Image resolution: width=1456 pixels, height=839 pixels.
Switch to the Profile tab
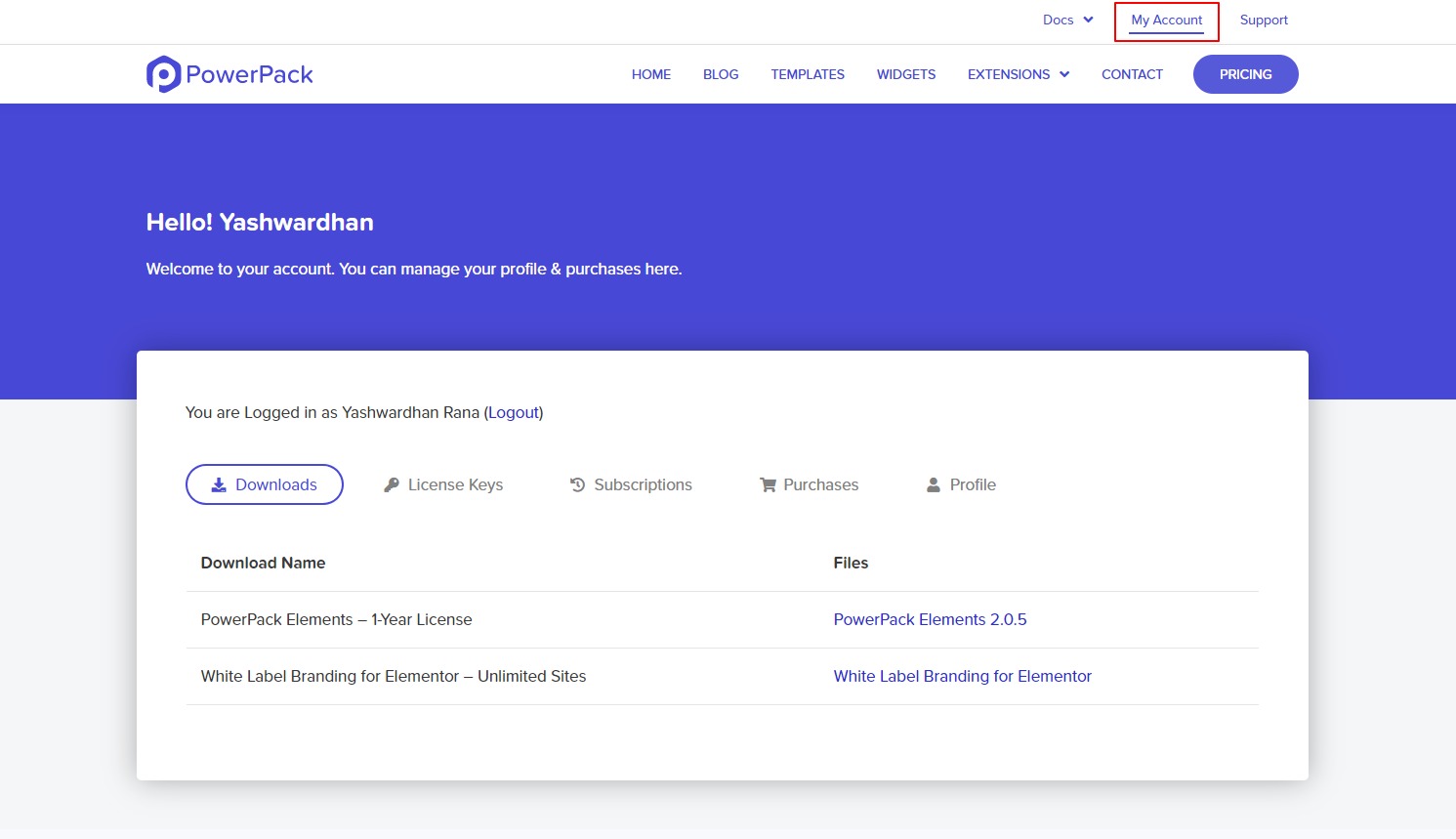(x=973, y=484)
